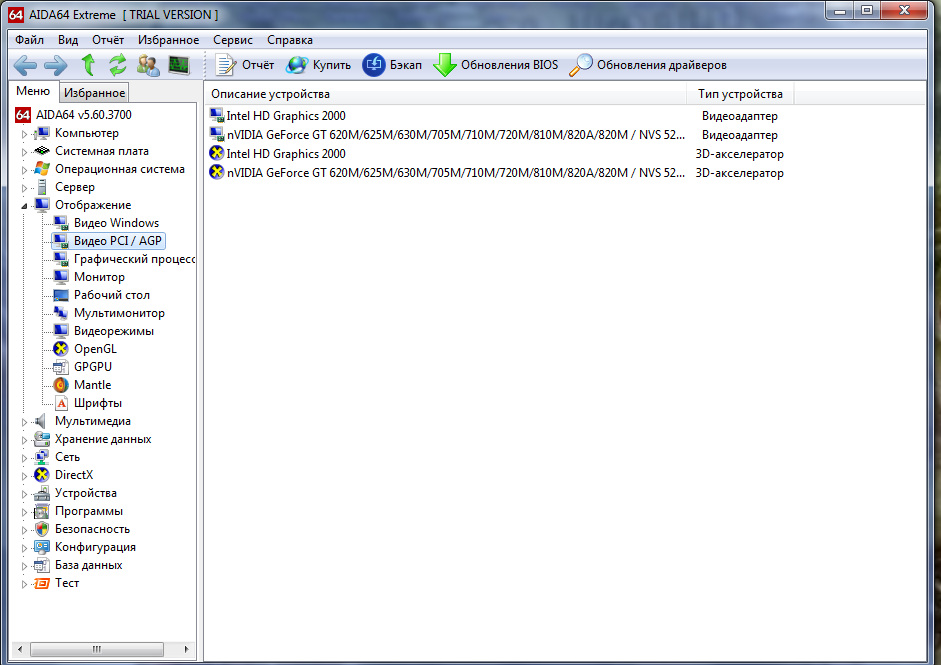Refresh the page with green arrows icon
The image size is (941, 665).
[x=118, y=65]
